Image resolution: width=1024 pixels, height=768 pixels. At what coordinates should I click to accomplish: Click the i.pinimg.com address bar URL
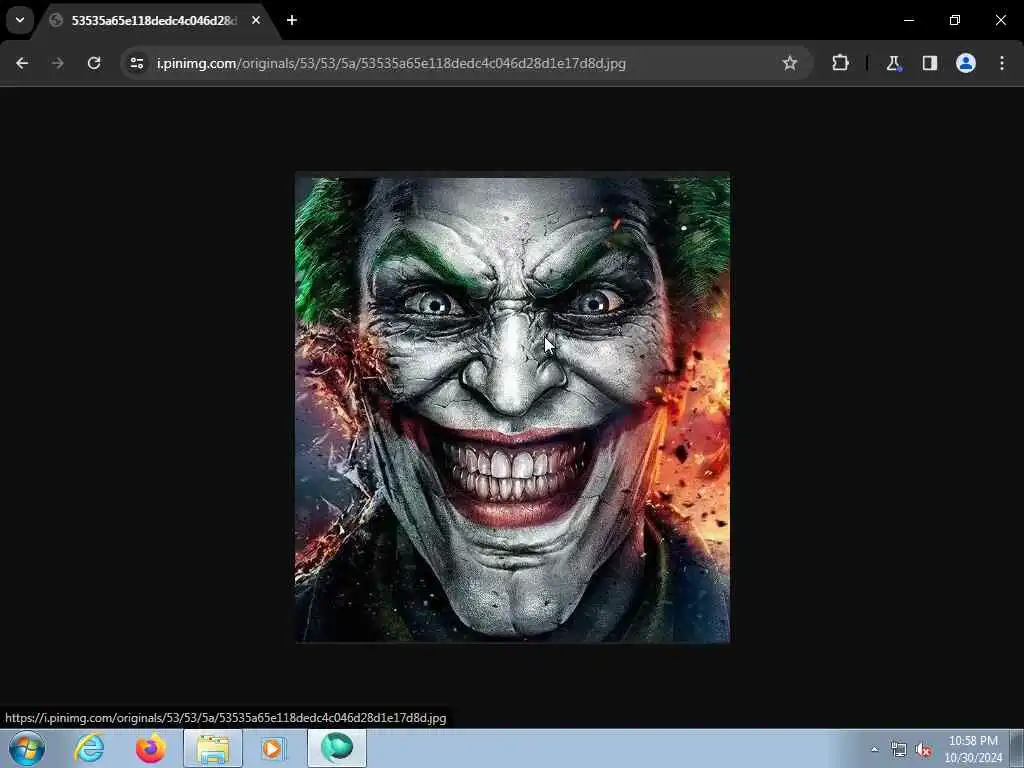[391, 63]
